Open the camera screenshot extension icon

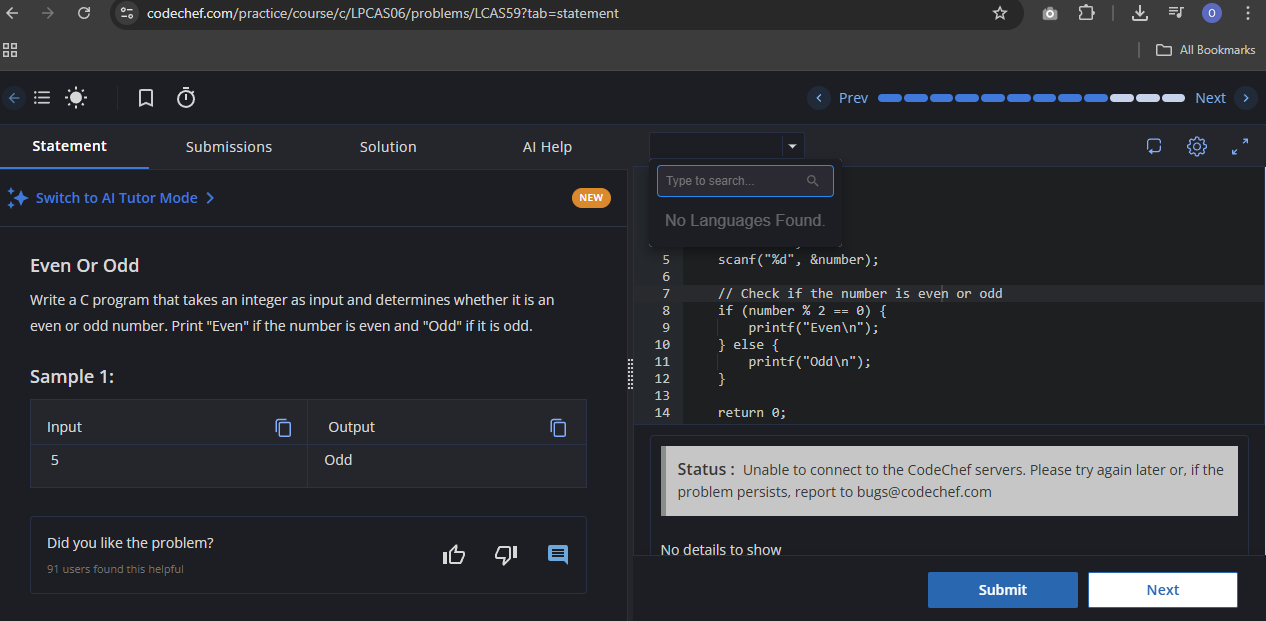point(1050,13)
